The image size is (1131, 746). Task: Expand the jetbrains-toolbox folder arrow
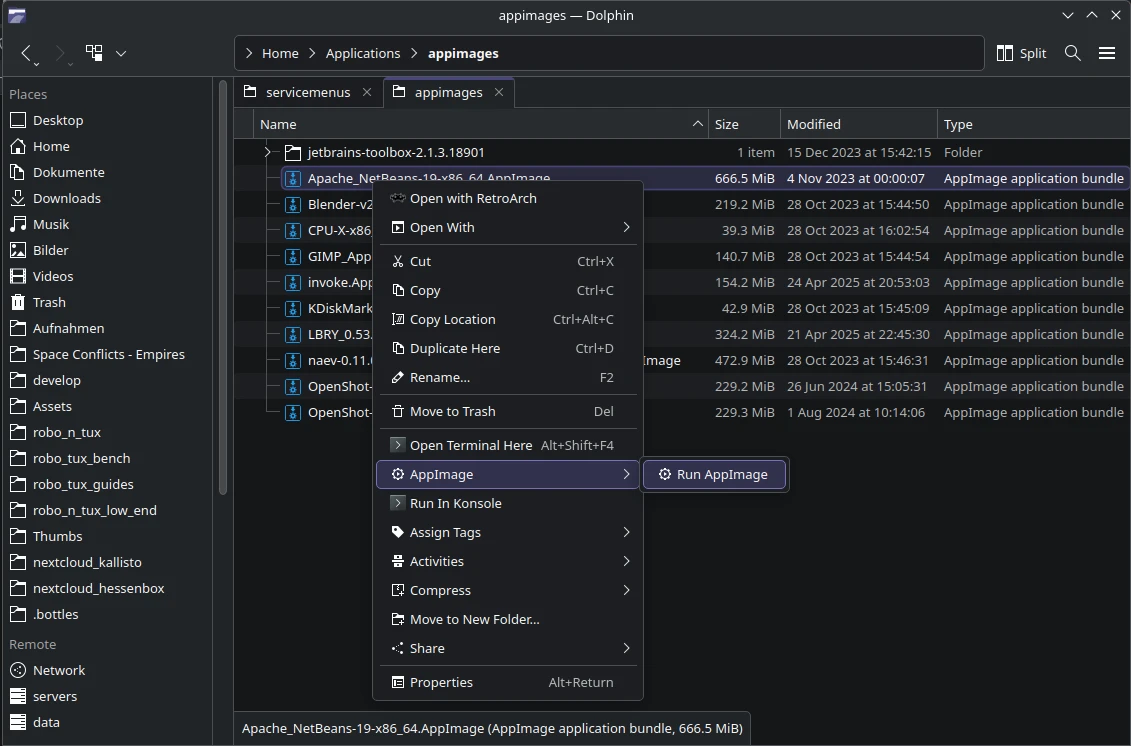[x=268, y=152]
